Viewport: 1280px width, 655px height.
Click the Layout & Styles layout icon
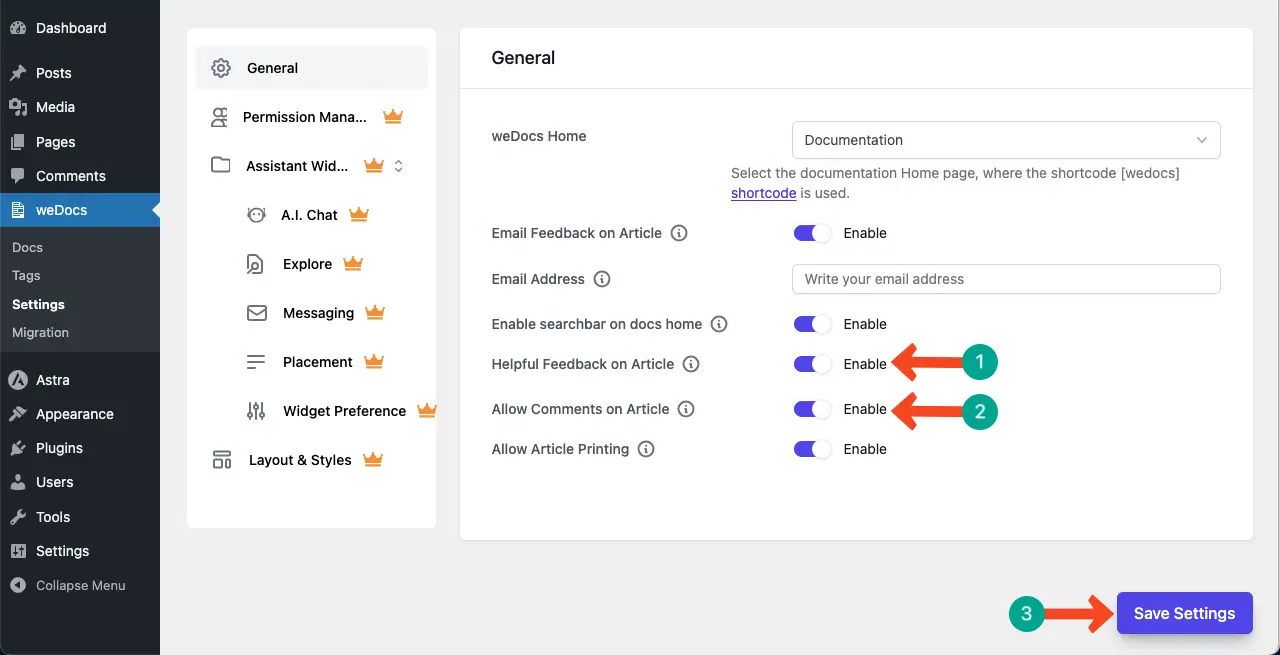coord(222,460)
